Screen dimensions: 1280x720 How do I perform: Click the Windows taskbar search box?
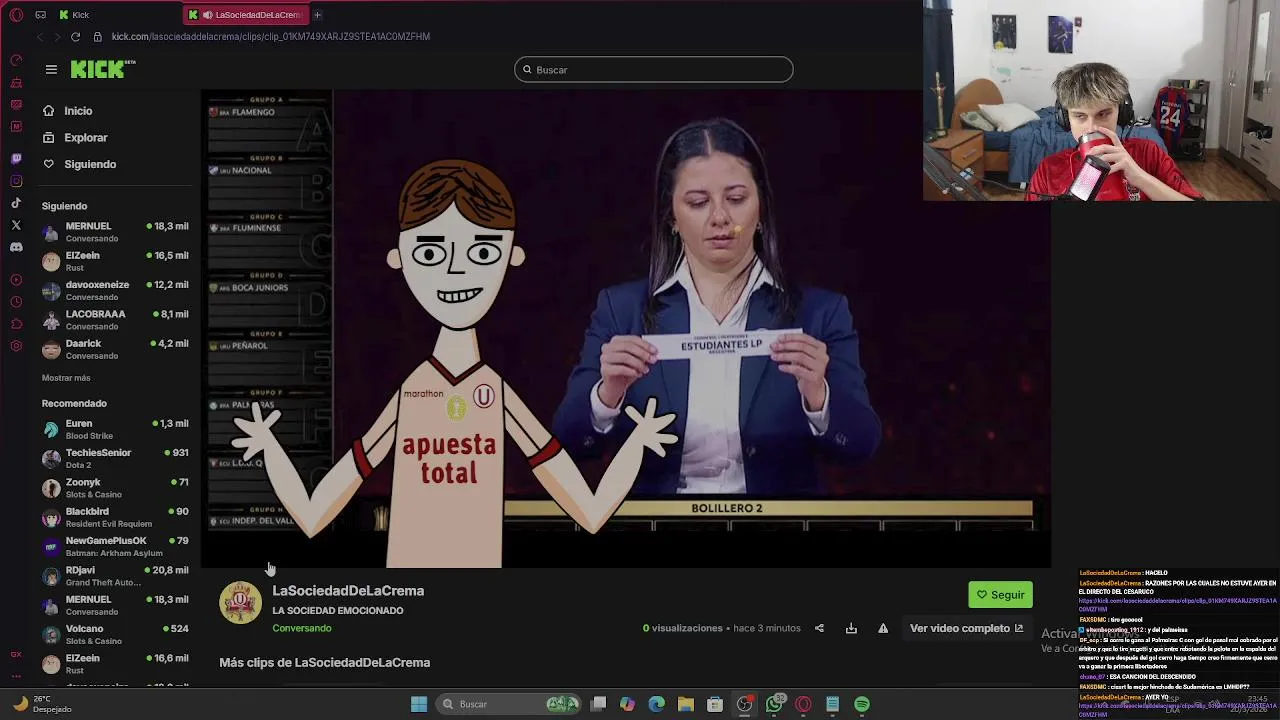(x=510, y=704)
